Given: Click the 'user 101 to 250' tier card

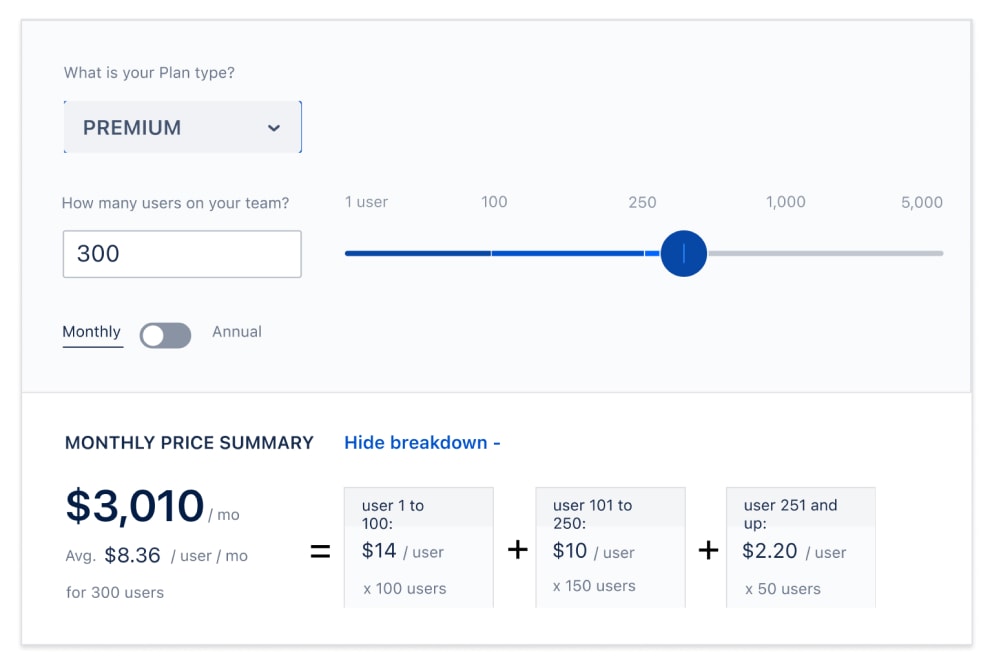Looking at the screenshot, I should [x=610, y=546].
